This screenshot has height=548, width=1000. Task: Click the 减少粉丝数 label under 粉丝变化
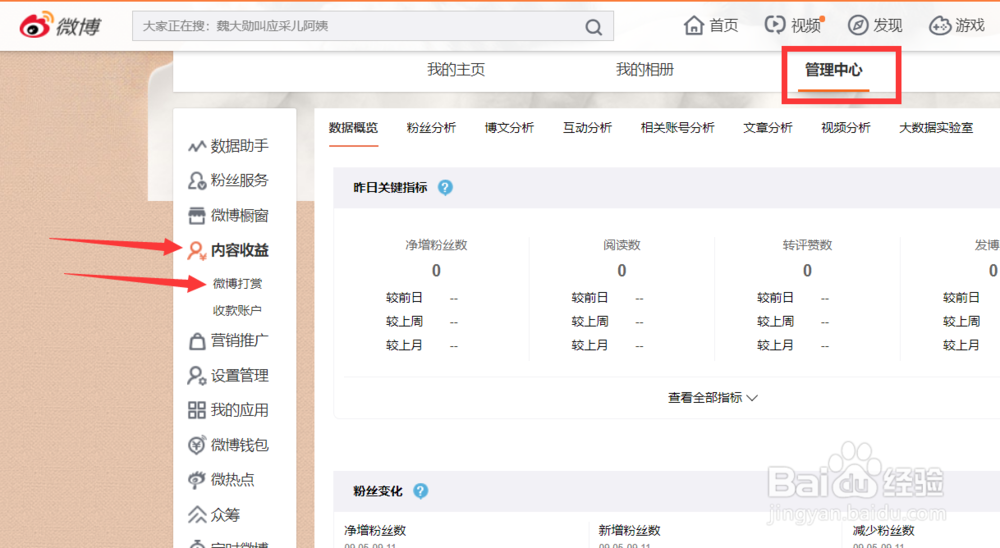(x=883, y=530)
